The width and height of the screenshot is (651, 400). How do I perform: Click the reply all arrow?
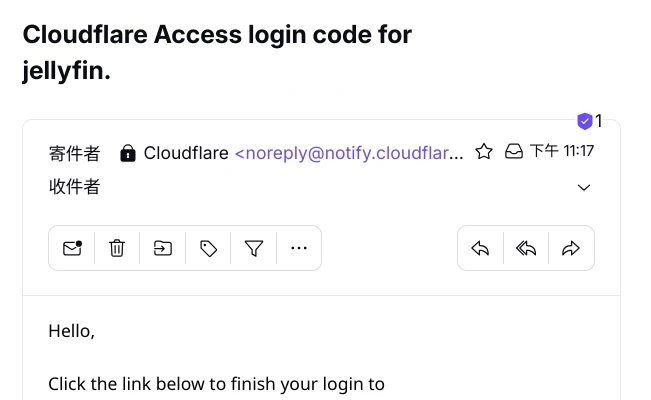tap(526, 249)
